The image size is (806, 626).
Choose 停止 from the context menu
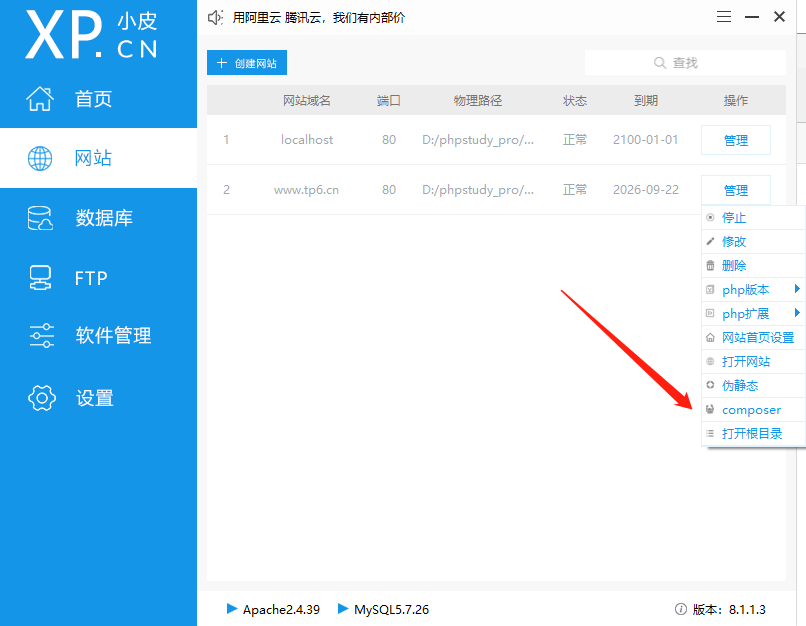click(753, 217)
